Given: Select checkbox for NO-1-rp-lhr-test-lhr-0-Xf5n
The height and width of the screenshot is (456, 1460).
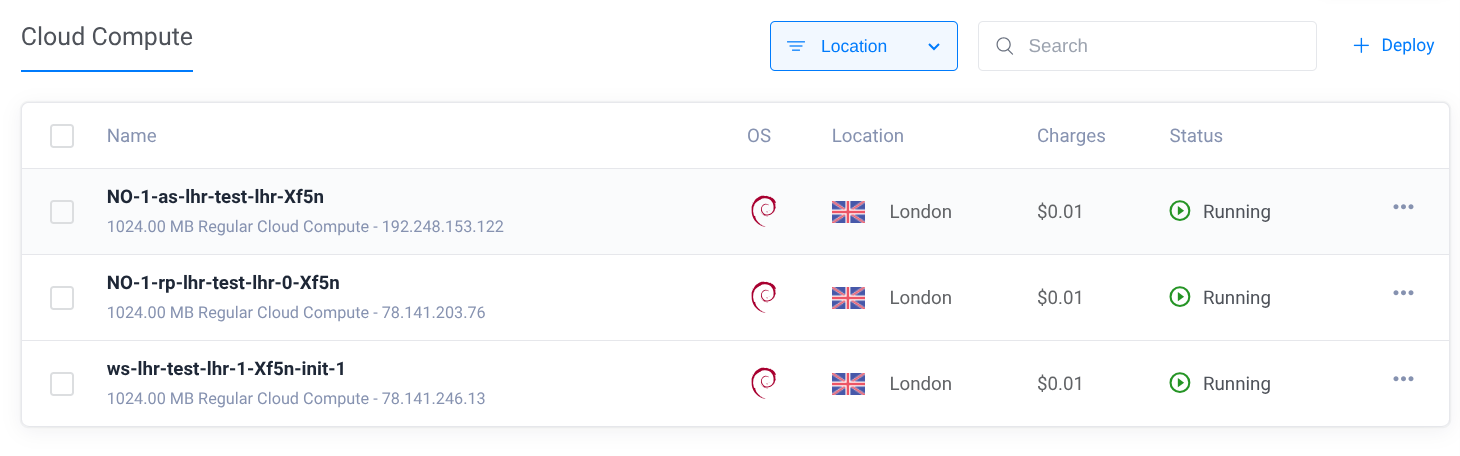Looking at the screenshot, I should tap(62, 297).
